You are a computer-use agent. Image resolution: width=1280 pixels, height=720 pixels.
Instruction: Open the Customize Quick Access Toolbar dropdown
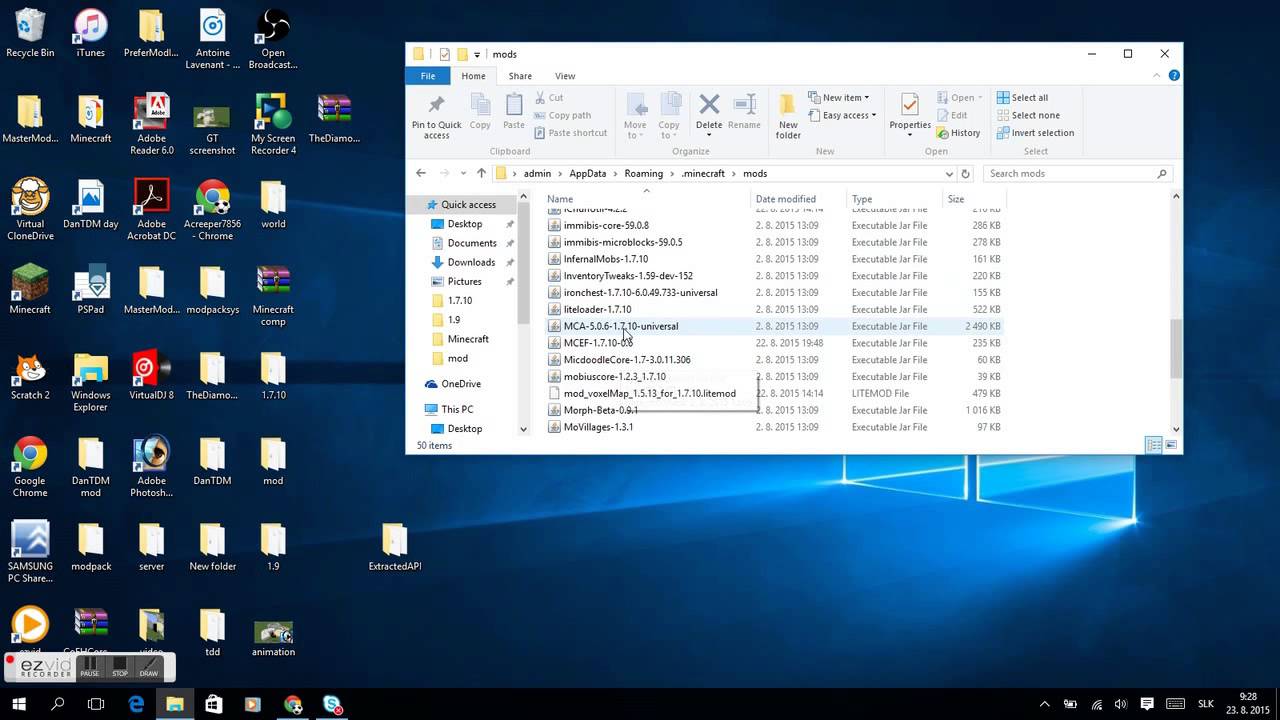(477, 54)
